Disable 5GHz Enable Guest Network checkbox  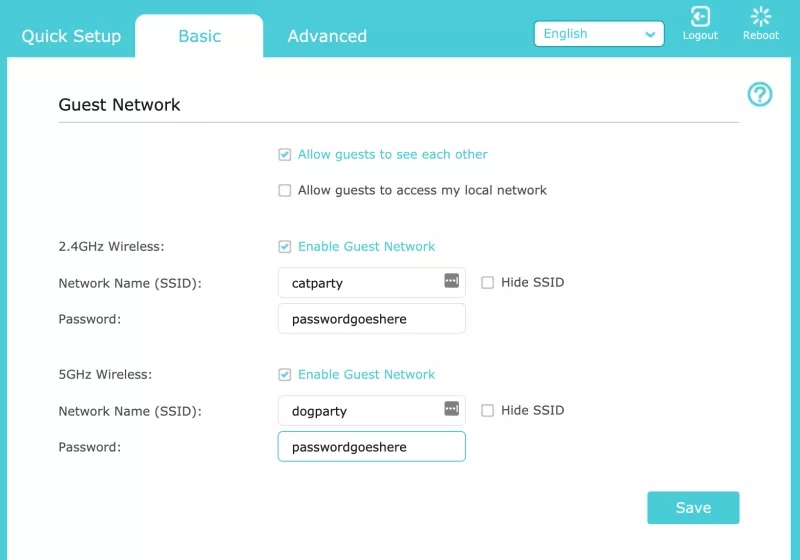tap(285, 375)
